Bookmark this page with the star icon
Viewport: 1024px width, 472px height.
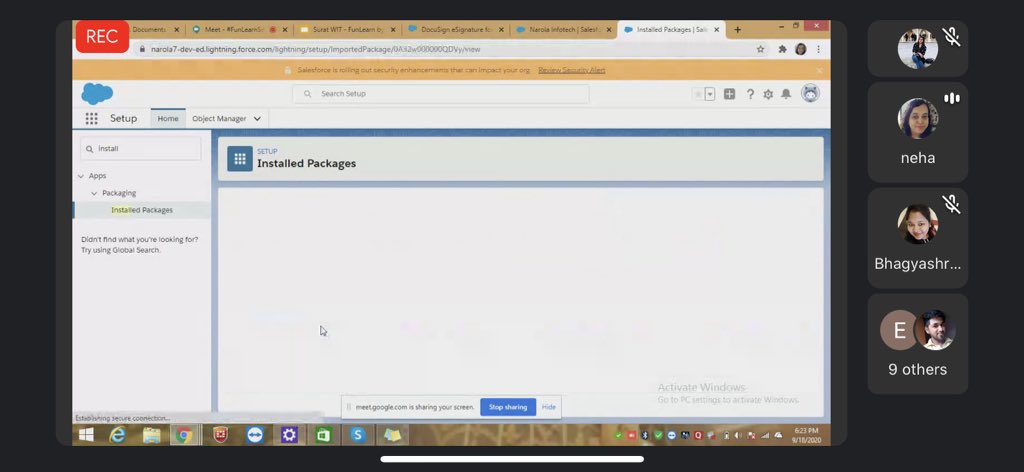[x=760, y=49]
